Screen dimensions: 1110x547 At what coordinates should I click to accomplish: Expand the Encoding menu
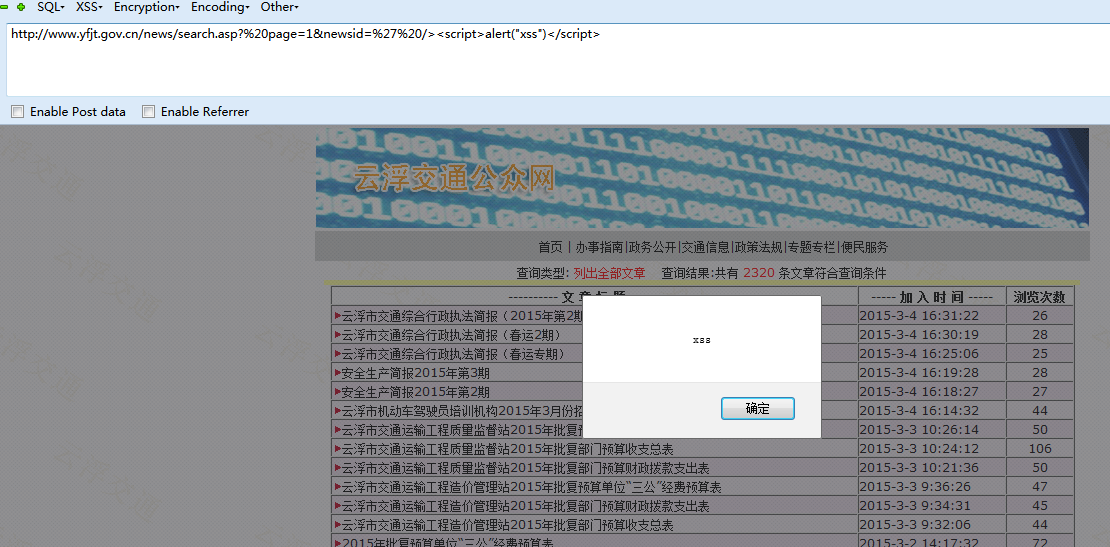(220, 7)
